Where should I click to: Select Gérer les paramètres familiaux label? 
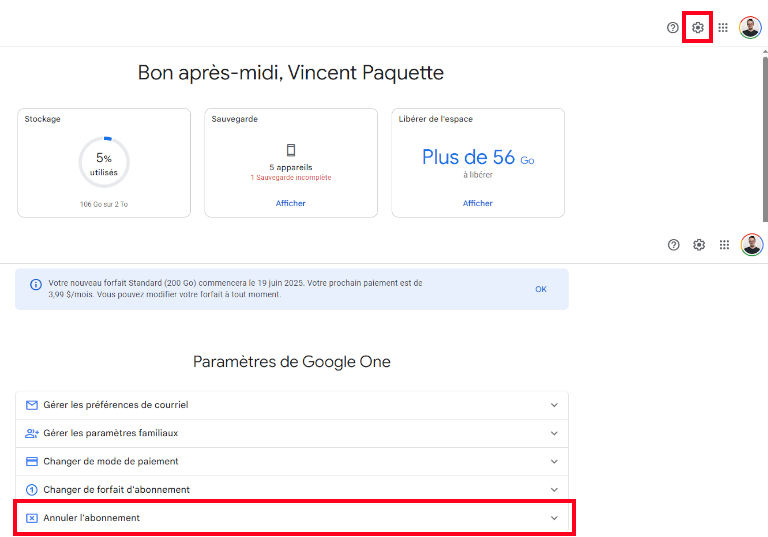(111, 433)
